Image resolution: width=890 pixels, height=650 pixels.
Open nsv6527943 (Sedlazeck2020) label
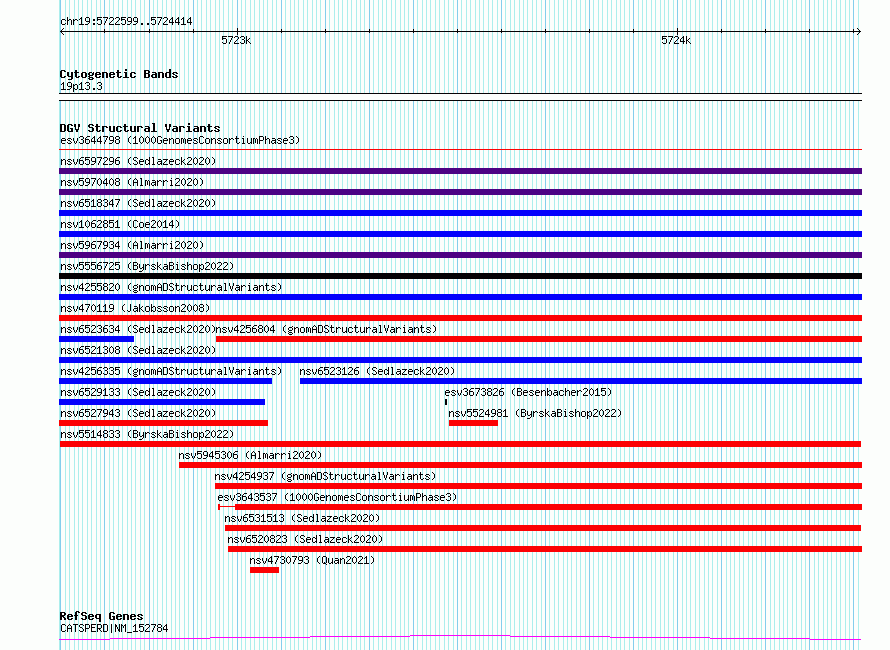click(x=138, y=413)
